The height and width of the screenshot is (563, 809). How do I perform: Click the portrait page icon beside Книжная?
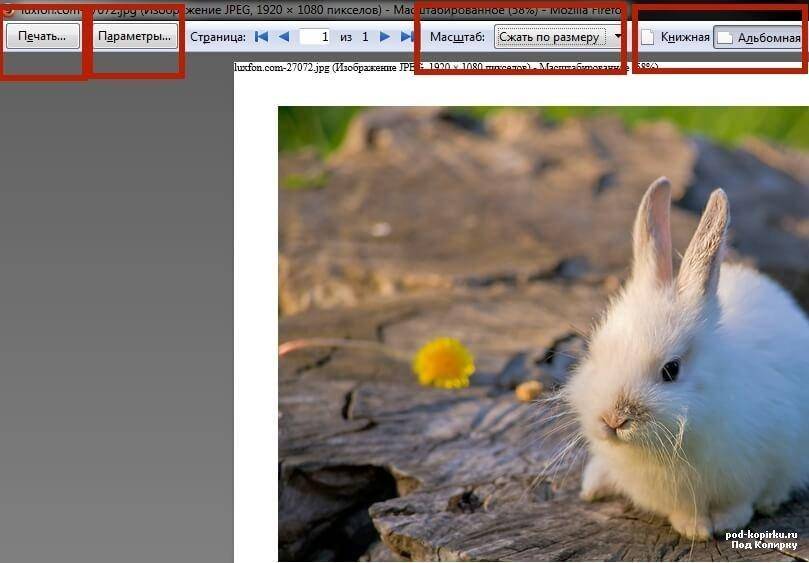(x=648, y=38)
